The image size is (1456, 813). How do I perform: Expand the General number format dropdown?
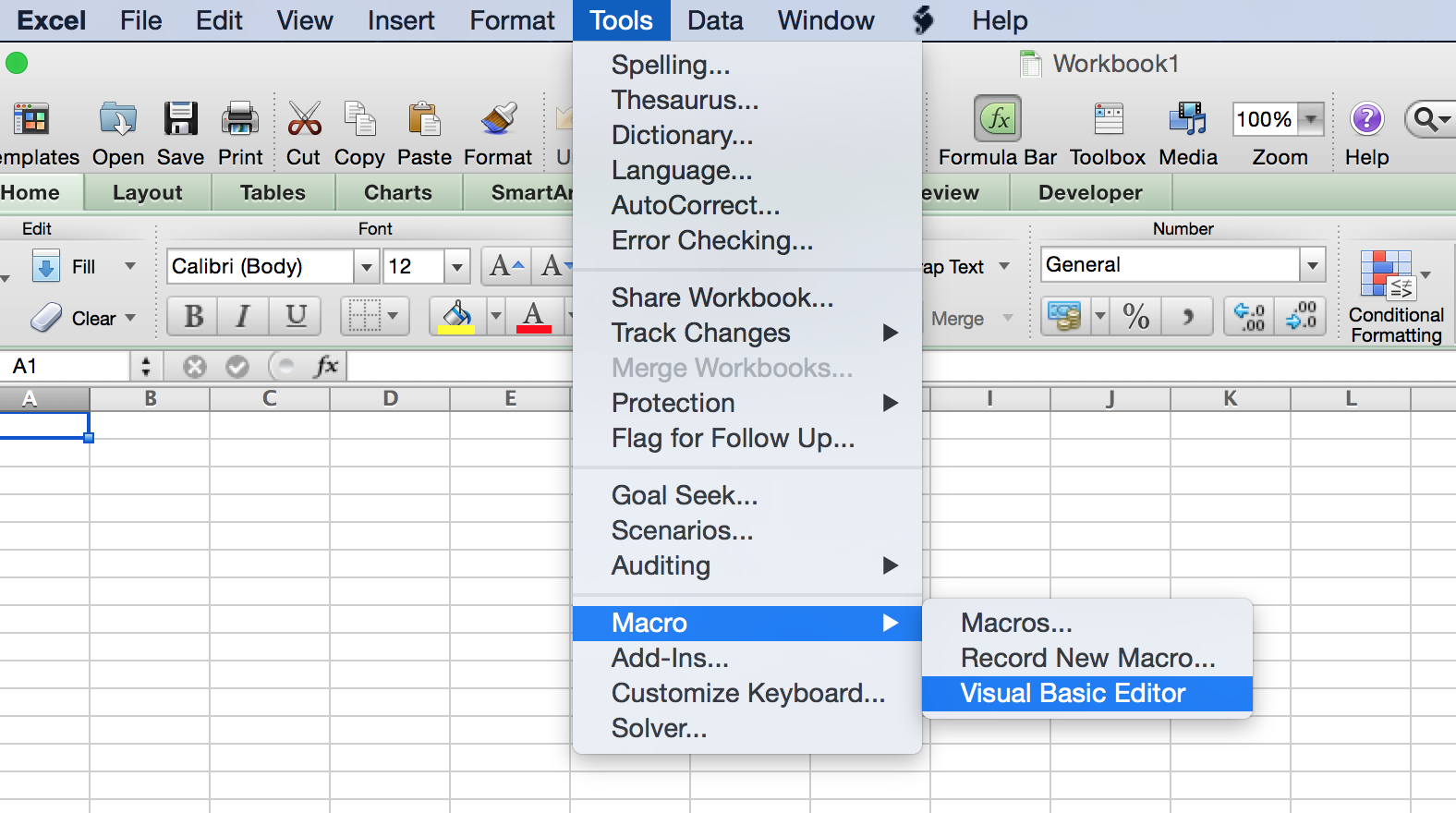click(1312, 266)
